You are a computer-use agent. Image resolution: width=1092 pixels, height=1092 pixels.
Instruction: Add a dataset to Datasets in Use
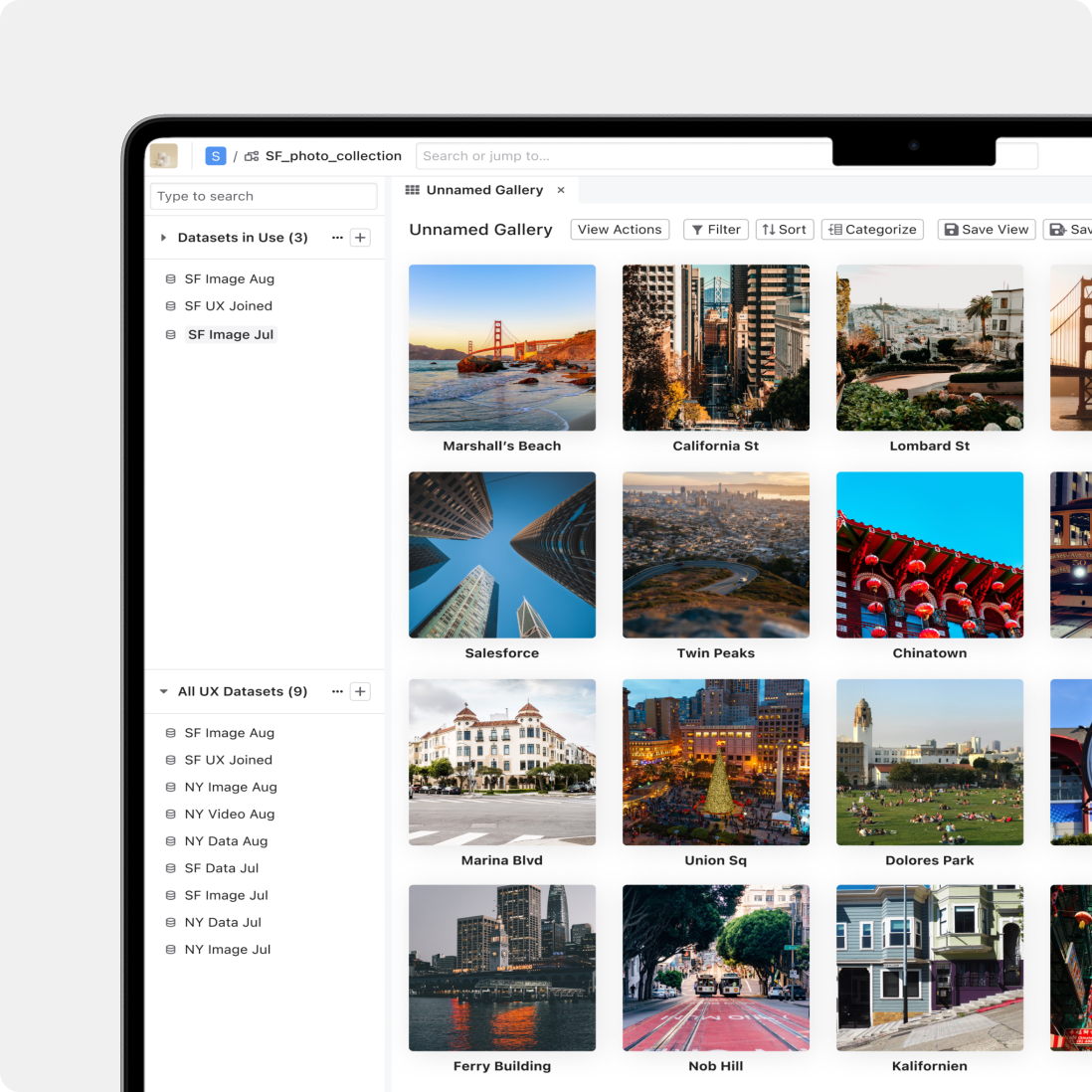click(x=360, y=238)
